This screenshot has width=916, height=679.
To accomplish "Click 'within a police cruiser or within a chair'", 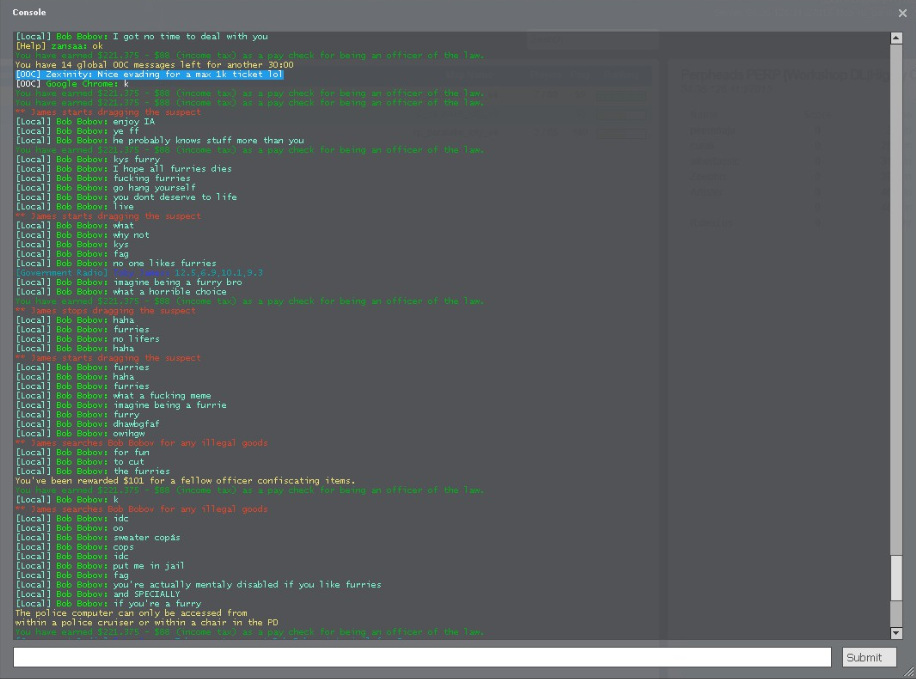I will pyautogui.click(x=147, y=622).
